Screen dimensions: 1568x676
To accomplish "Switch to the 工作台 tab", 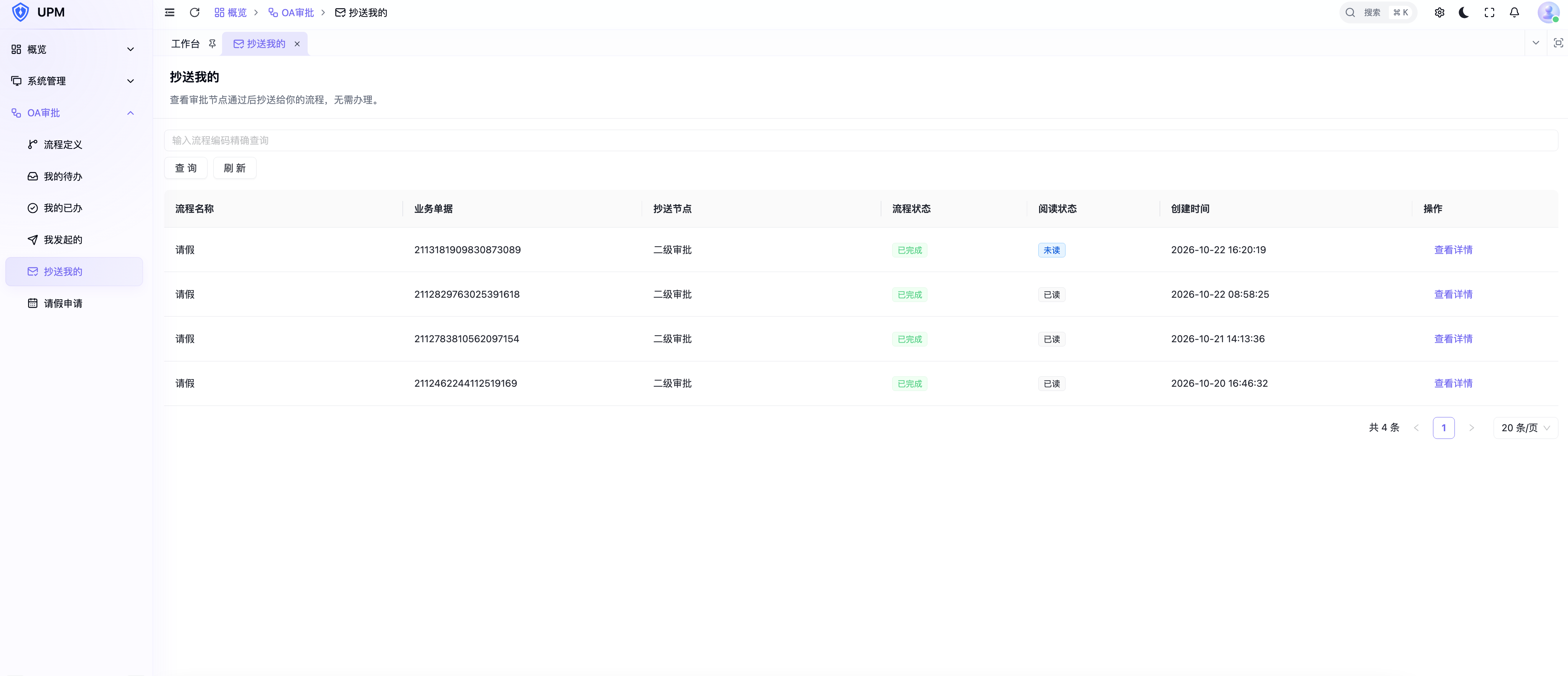I will 185,44.
